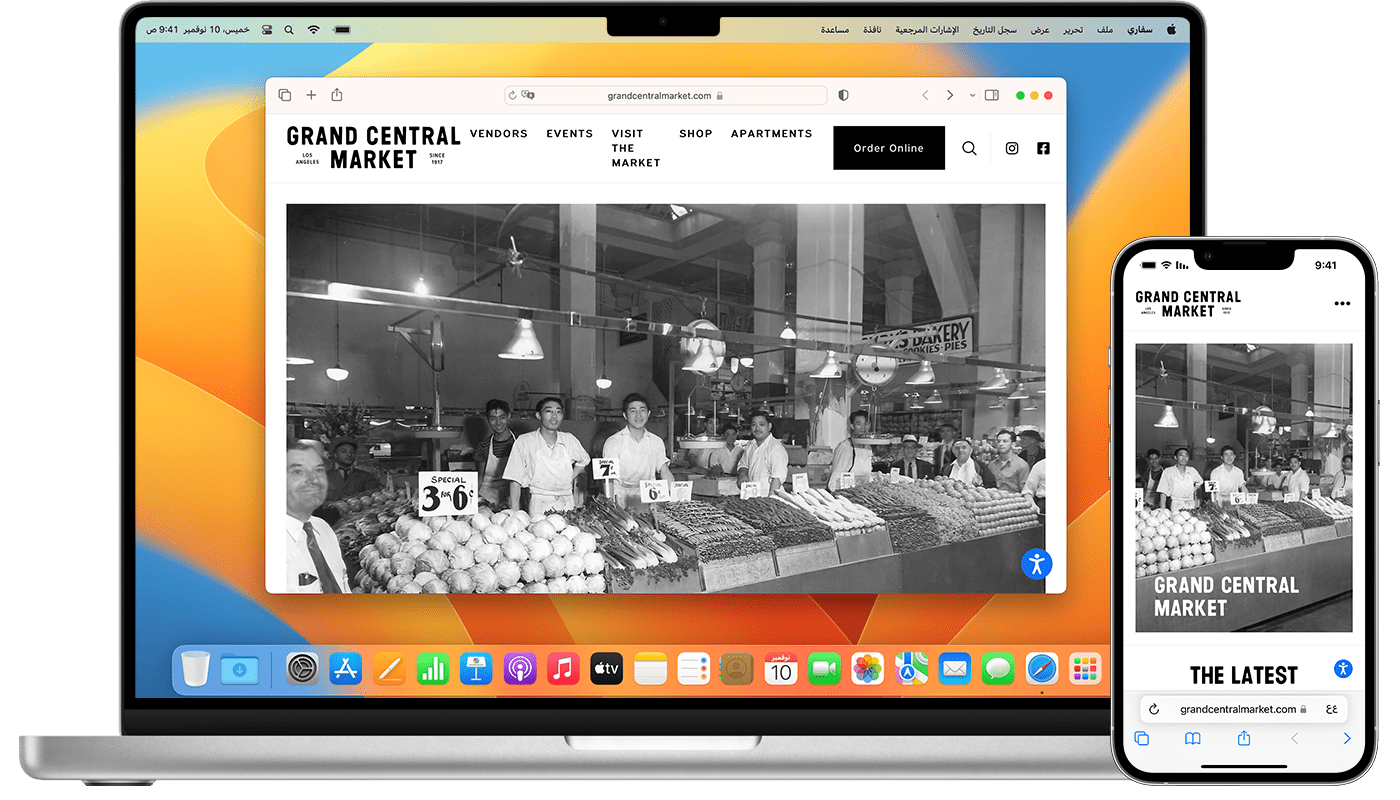Focus the Mac Safari address field
The width and height of the screenshot is (1400, 800).
click(665, 96)
